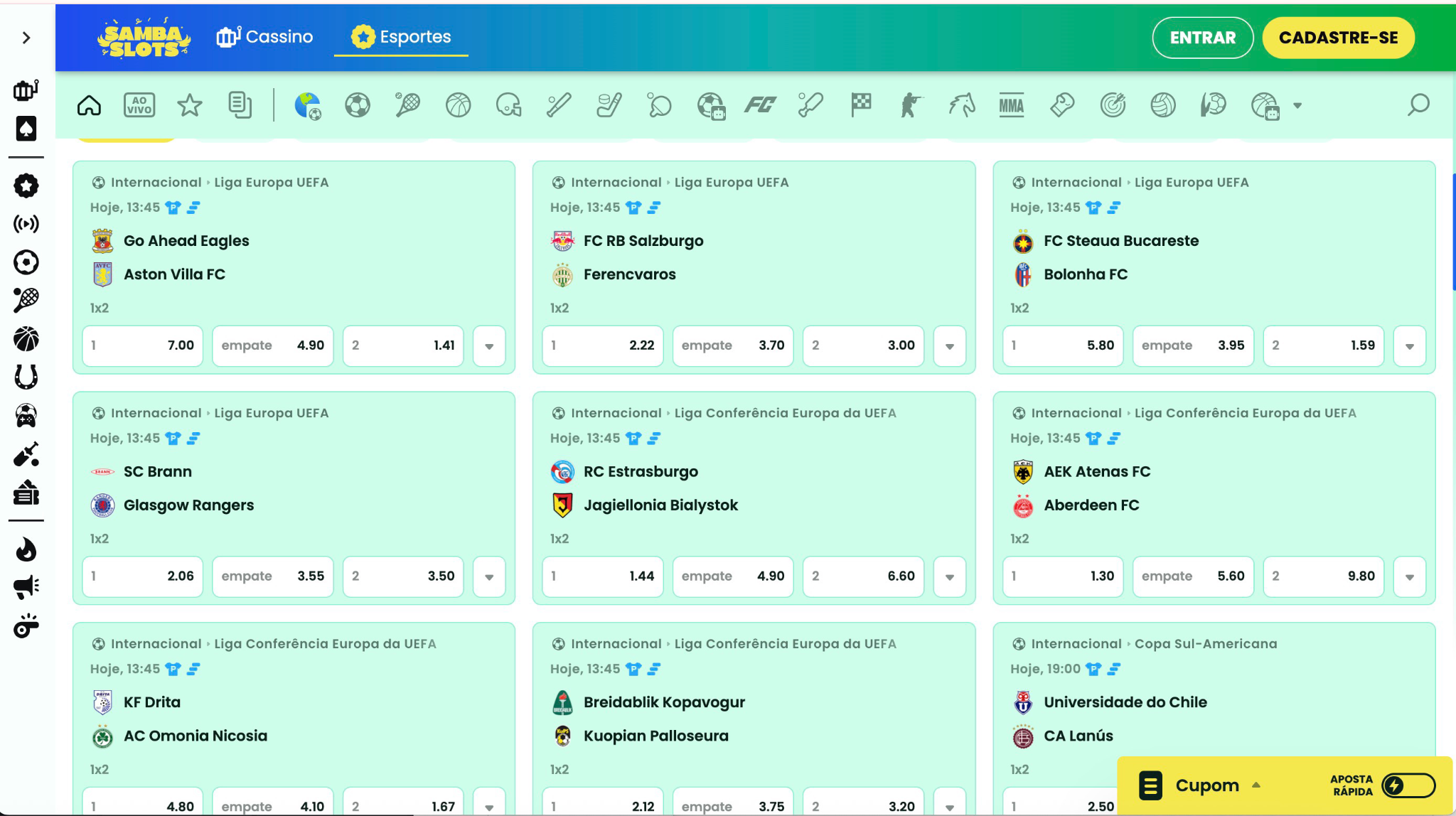Switch to the Cassino tab
The width and height of the screenshot is (1456, 816).
pyautogui.click(x=264, y=37)
